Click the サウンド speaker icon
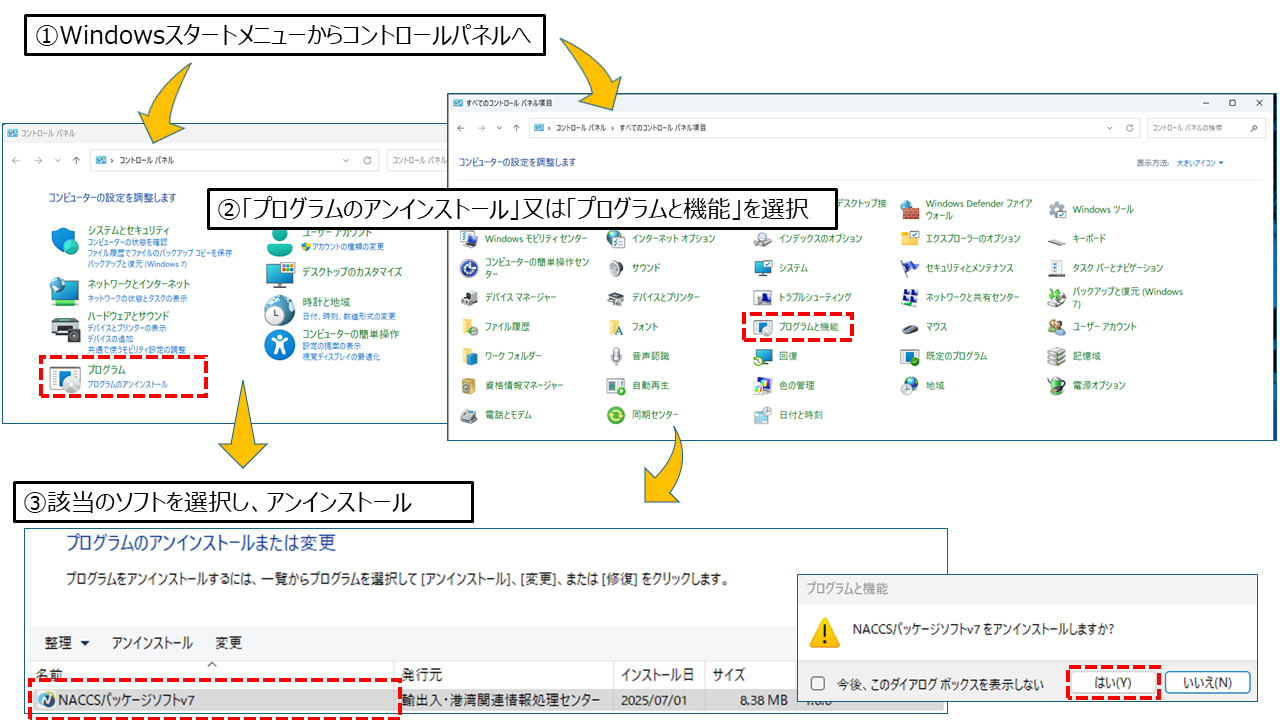The height and width of the screenshot is (720, 1280). tap(616, 268)
